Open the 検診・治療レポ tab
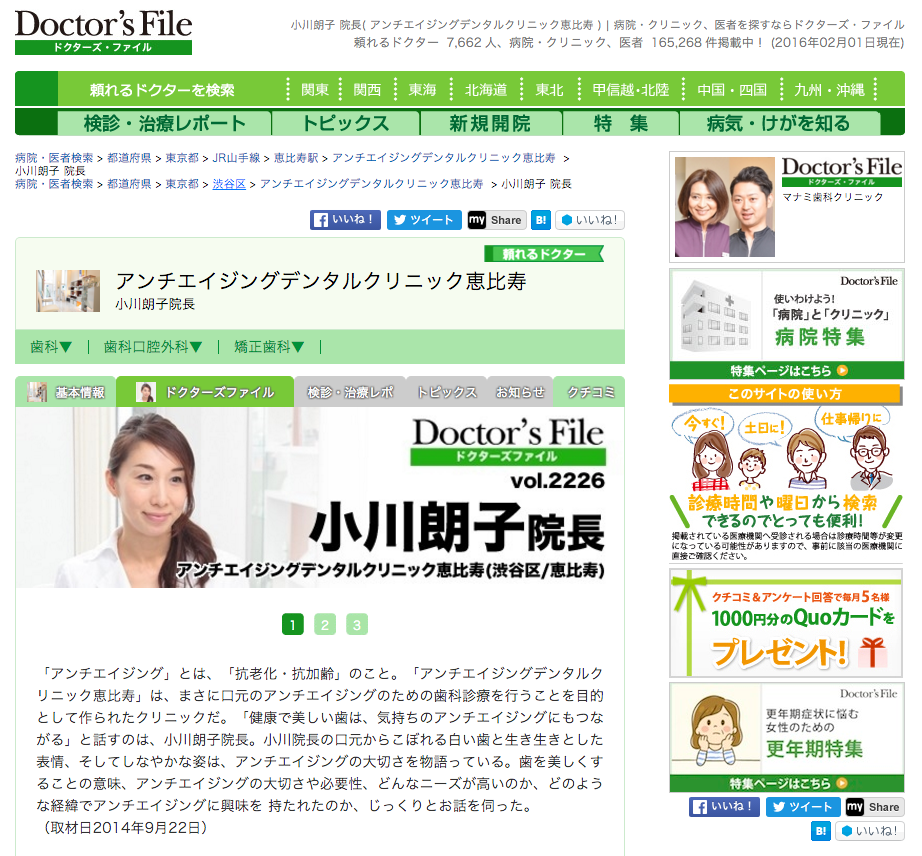 [x=350, y=392]
